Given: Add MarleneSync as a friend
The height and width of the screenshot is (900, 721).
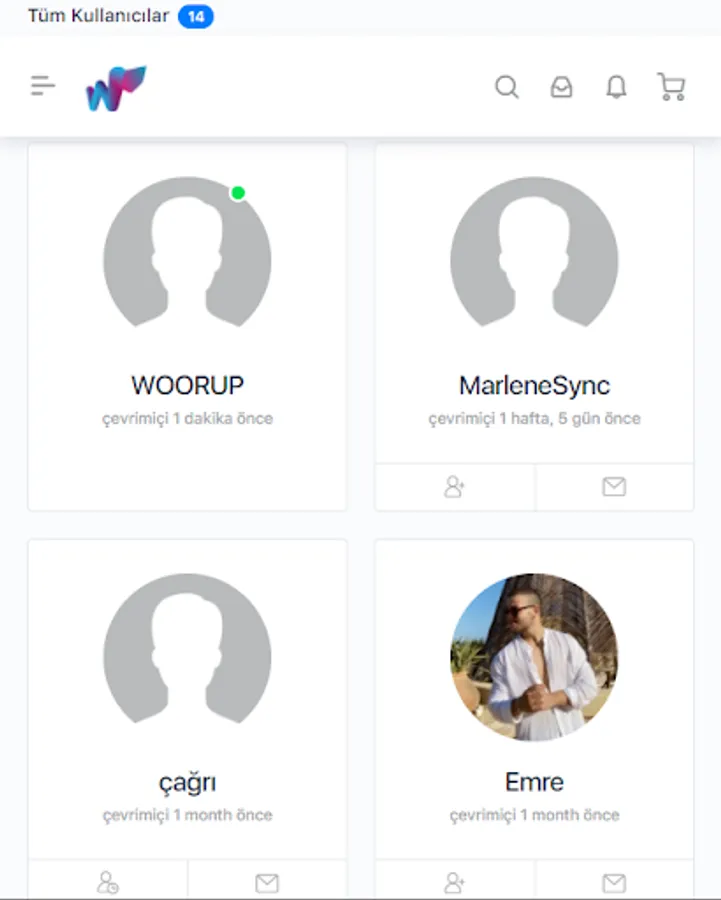Looking at the screenshot, I should (455, 487).
